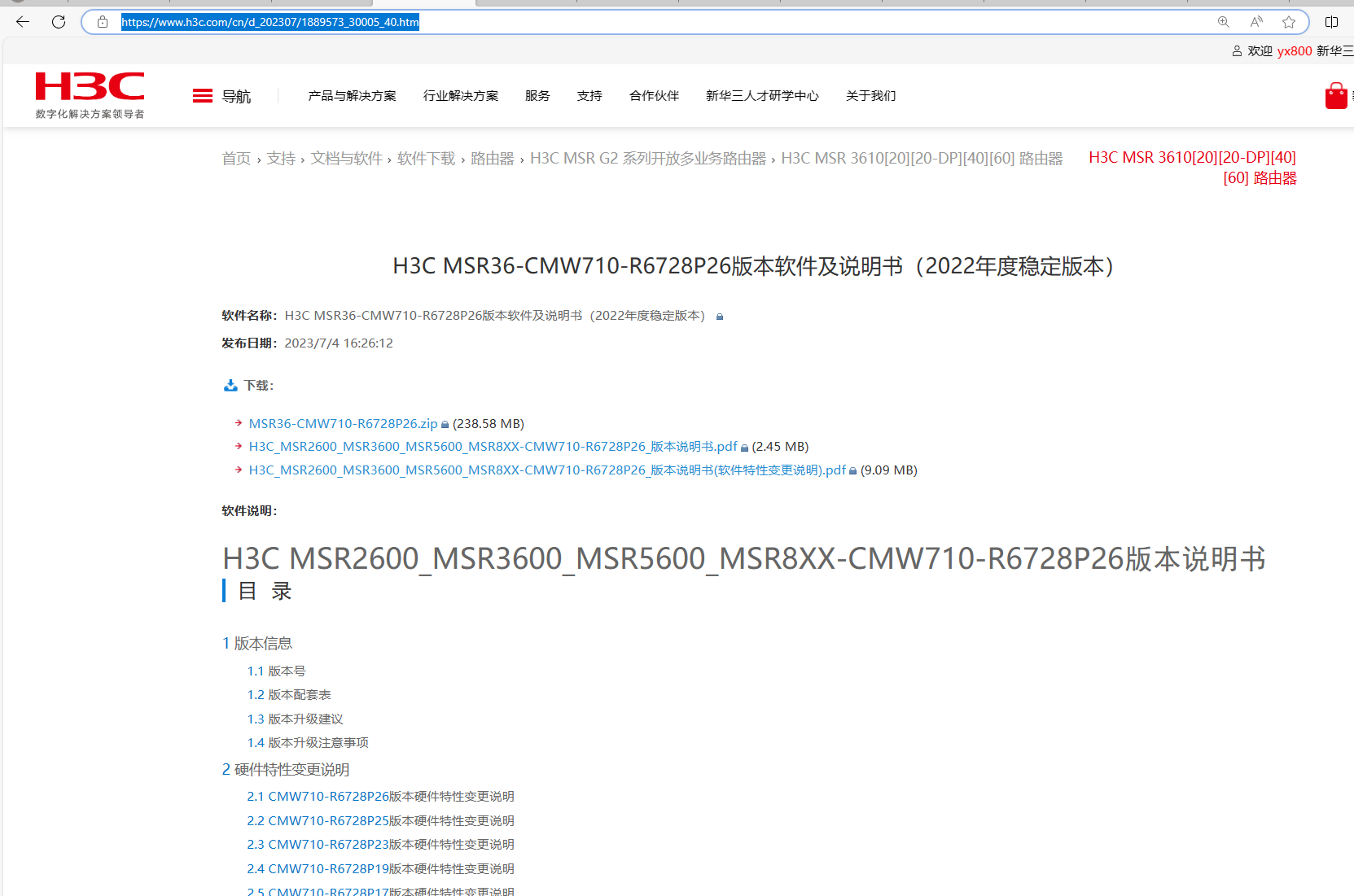Activate the read aloud icon
This screenshot has width=1354, height=896.
point(1256,22)
